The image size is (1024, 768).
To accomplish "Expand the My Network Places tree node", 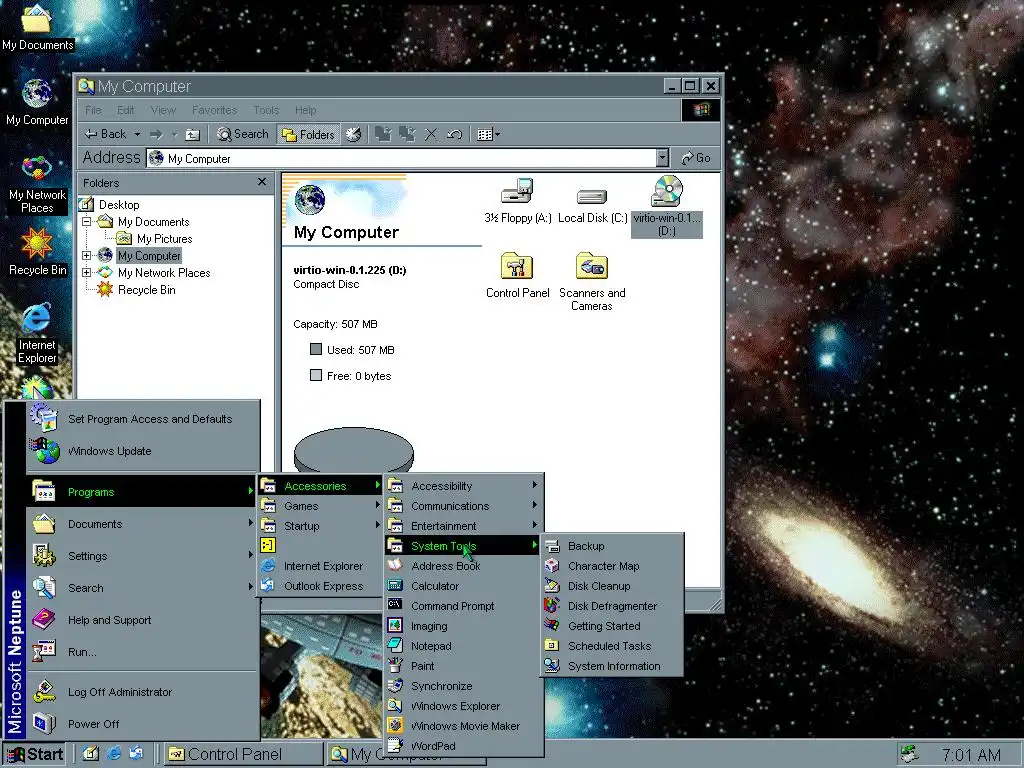I will [x=86, y=273].
